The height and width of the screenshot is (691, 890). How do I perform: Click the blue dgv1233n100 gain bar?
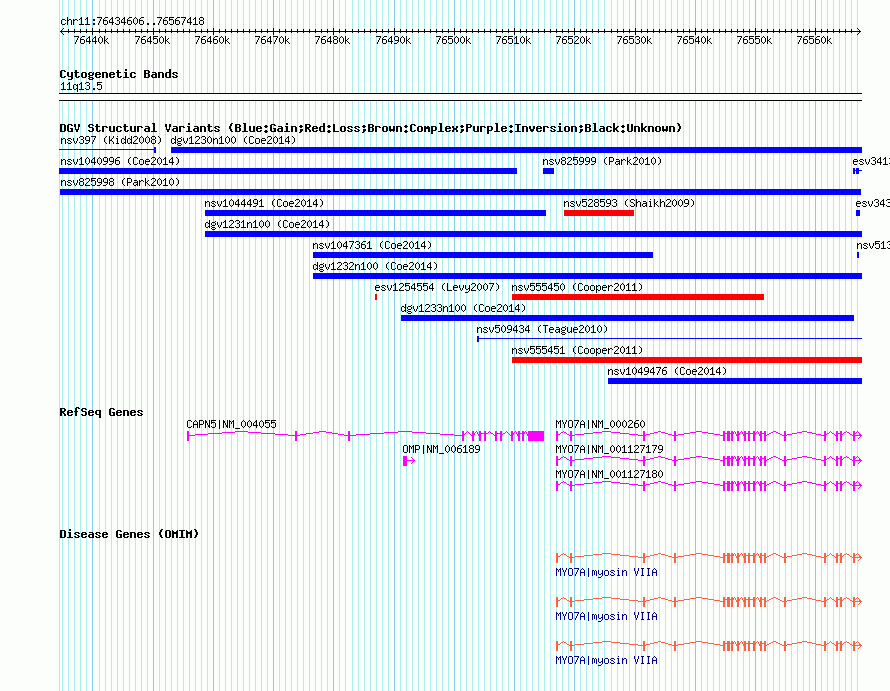point(627,318)
